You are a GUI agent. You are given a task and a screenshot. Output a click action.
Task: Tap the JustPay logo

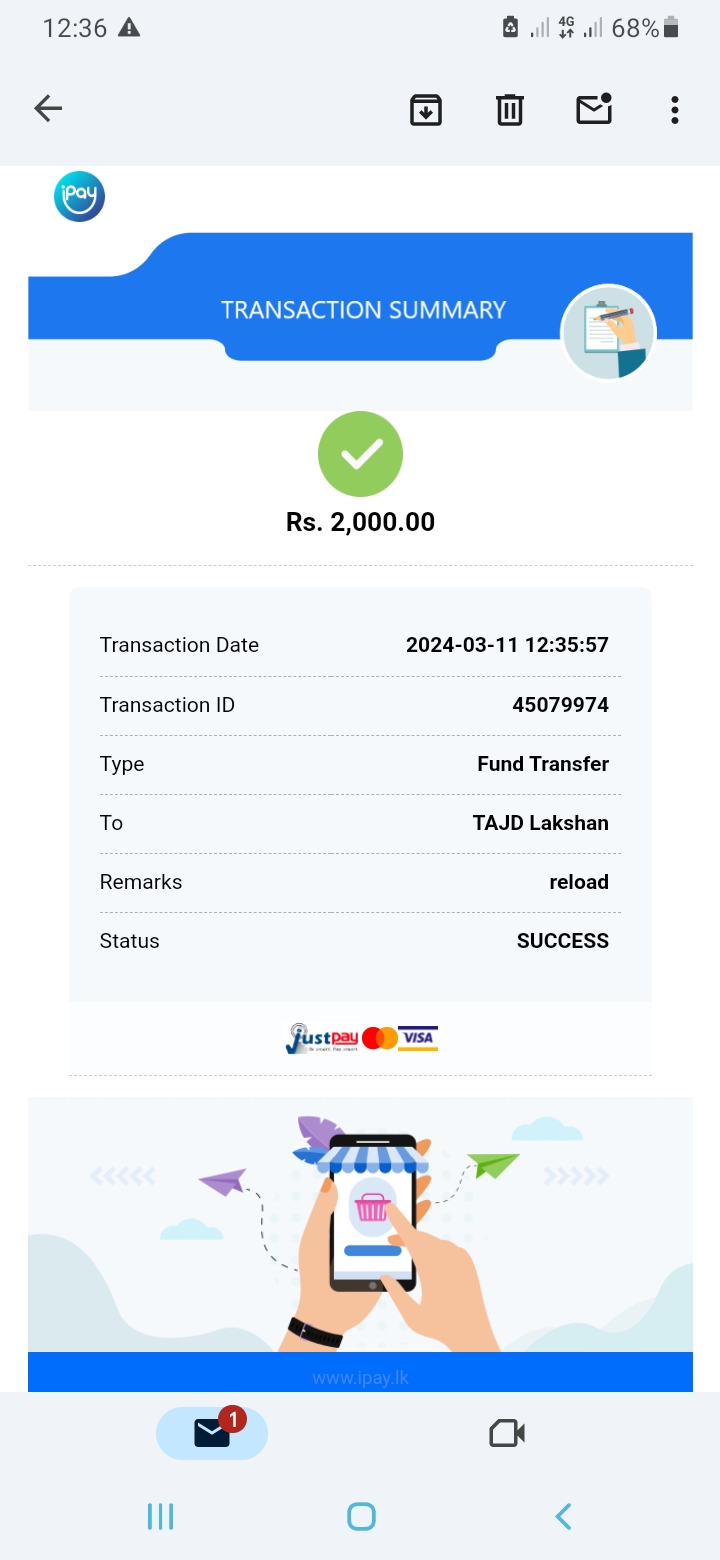pyautogui.click(x=321, y=1038)
